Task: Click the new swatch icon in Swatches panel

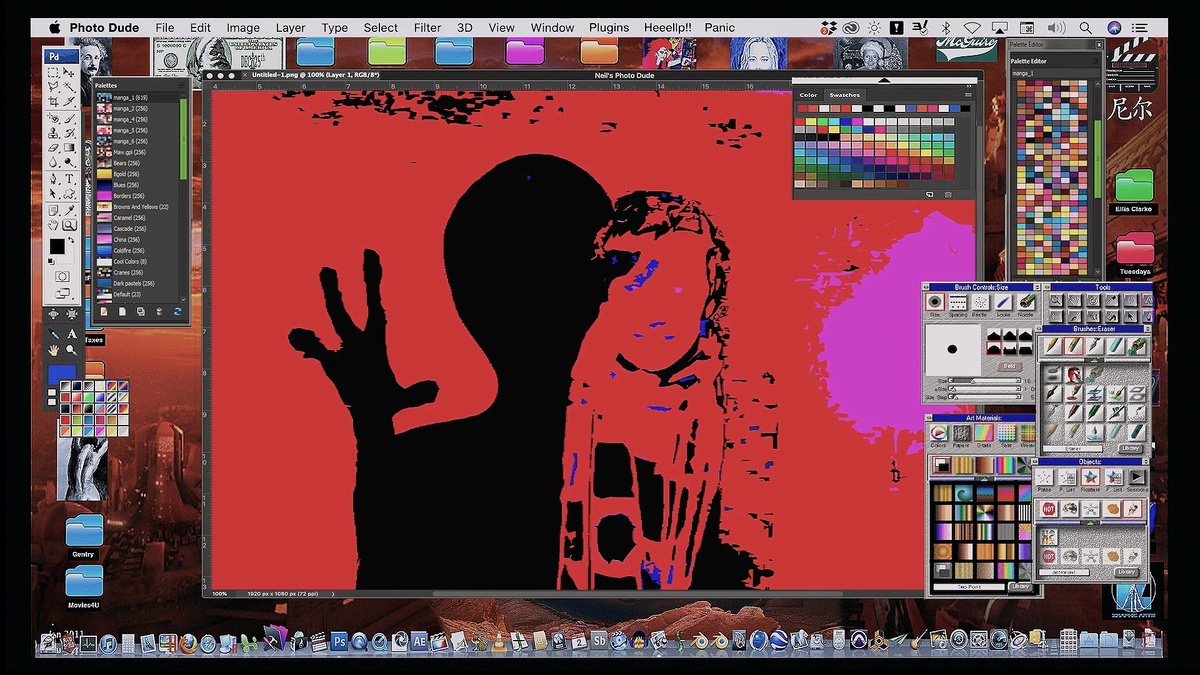Action: [930, 194]
